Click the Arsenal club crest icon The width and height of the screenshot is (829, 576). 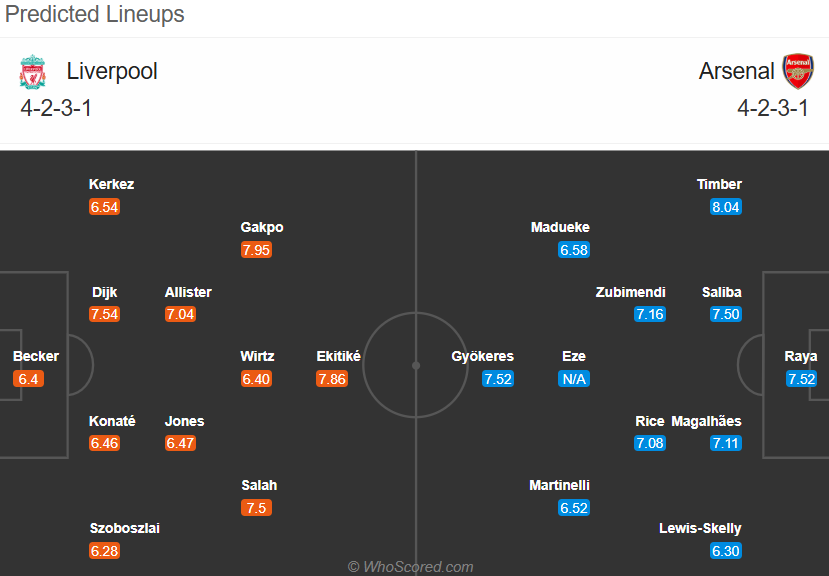[x=798, y=71]
